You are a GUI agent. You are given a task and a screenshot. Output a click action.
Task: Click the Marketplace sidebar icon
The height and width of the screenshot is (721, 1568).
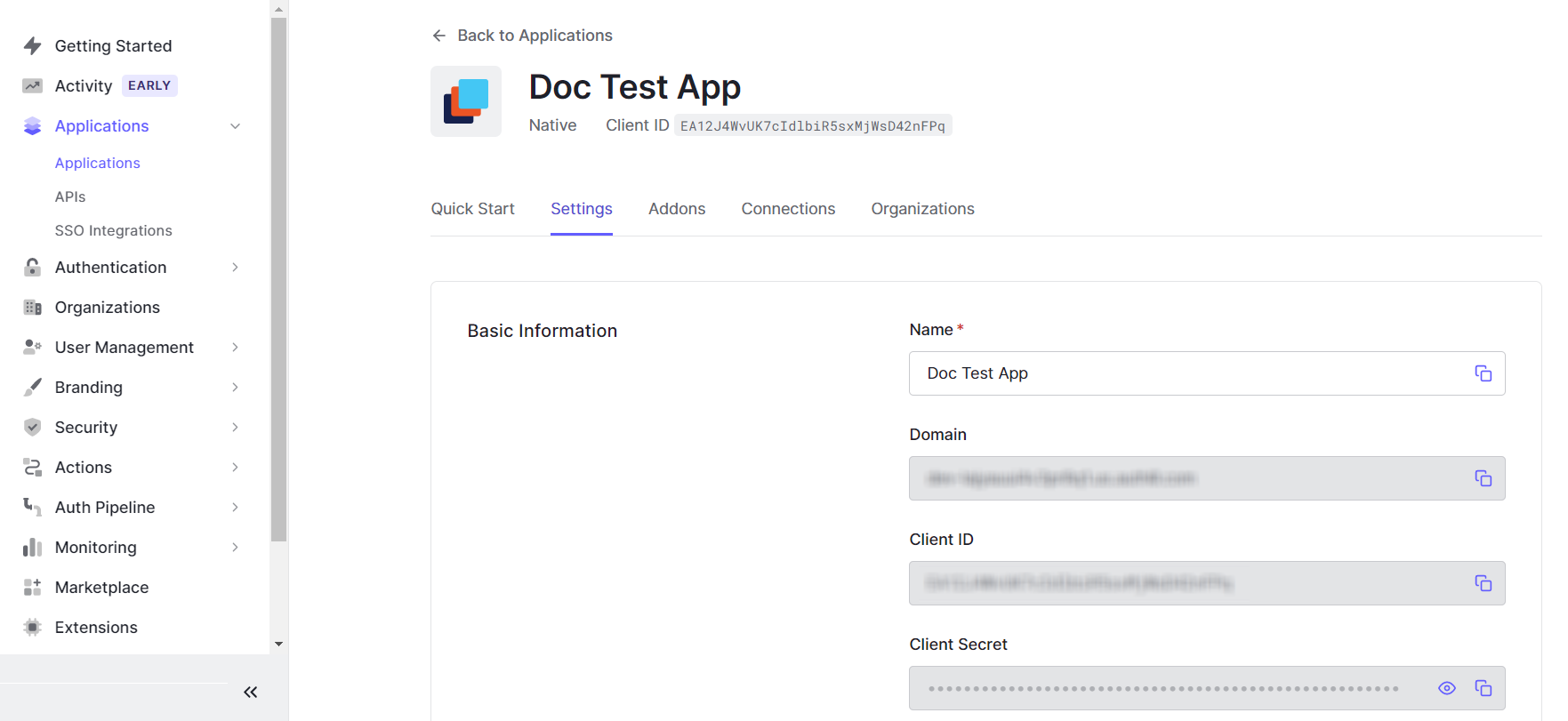click(33, 587)
